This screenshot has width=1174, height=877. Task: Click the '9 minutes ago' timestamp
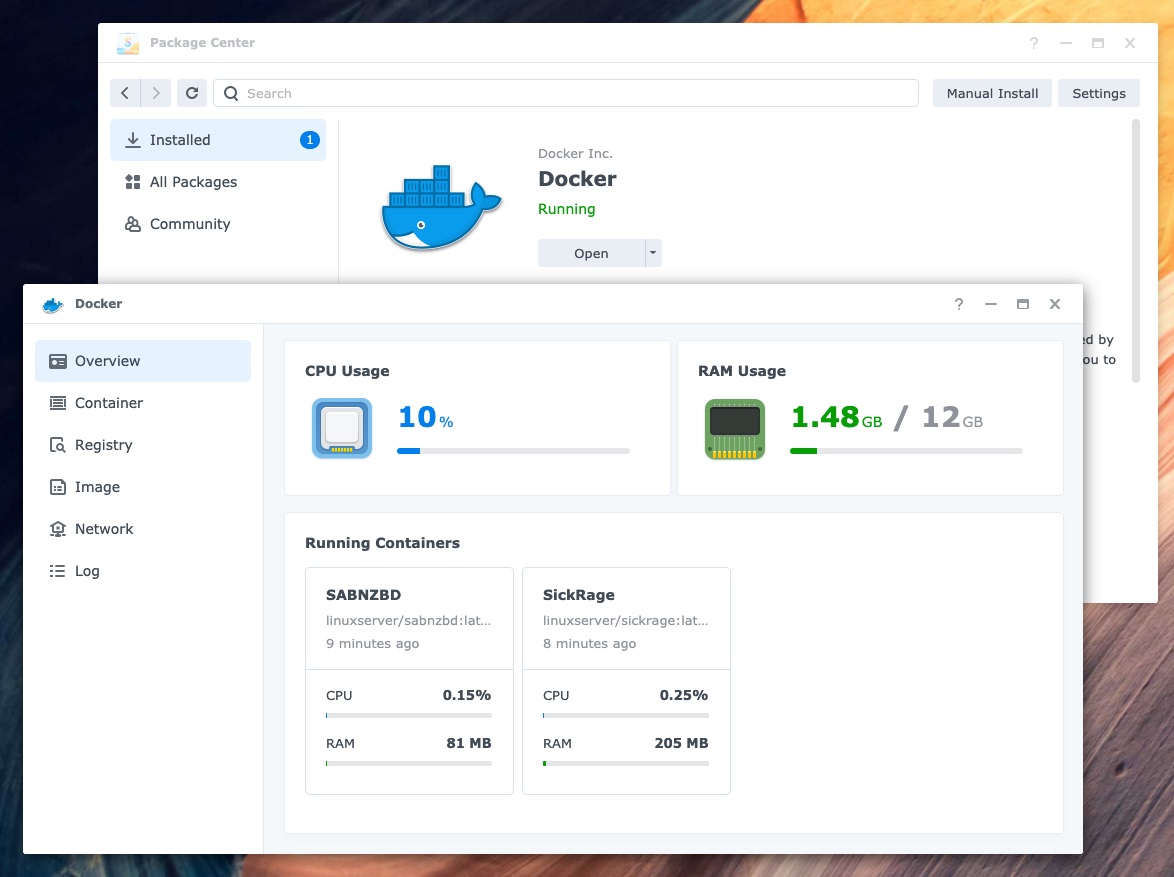[372, 643]
